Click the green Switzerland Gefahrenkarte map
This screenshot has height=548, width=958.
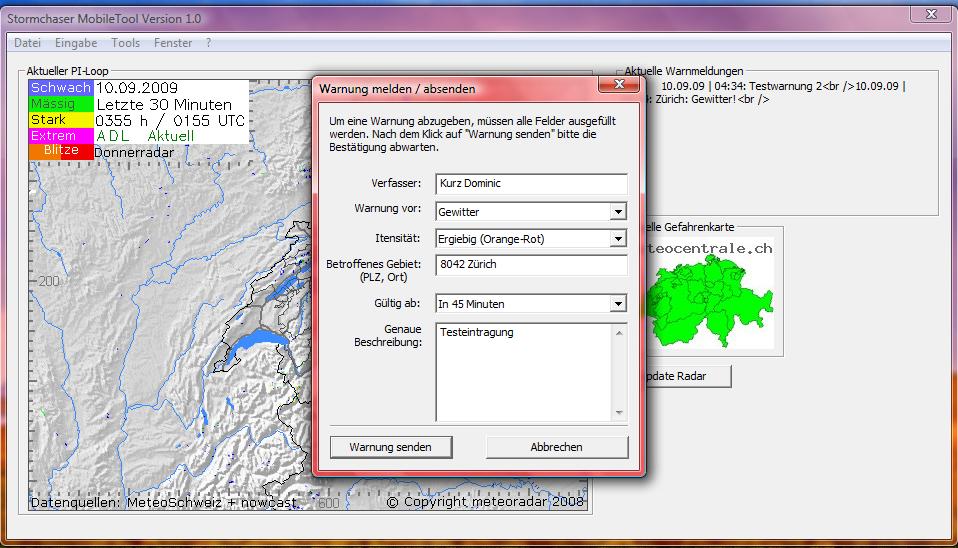click(x=709, y=301)
